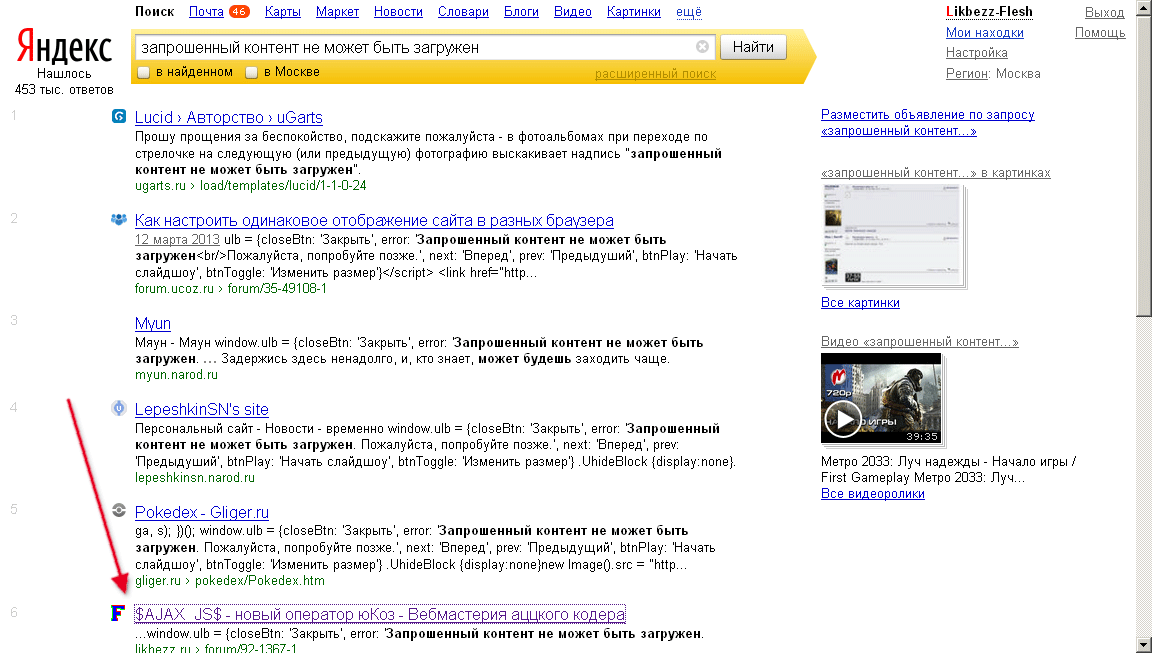Expand more services via 'ещё'
This screenshot has width=1152, height=653.
coord(689,12)
